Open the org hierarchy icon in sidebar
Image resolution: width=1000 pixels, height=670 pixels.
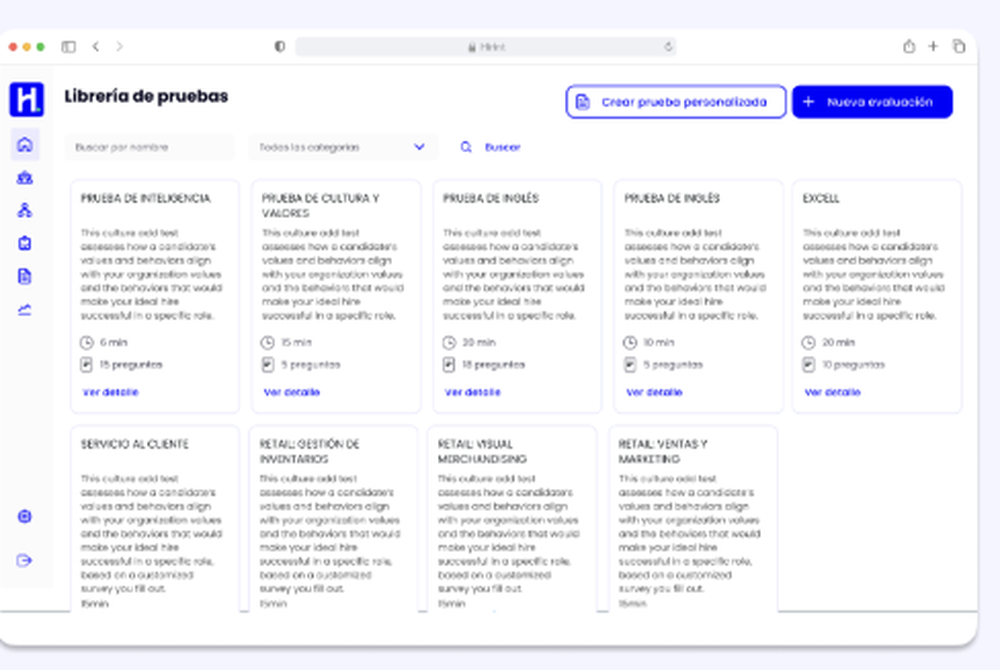pos(25,210)
